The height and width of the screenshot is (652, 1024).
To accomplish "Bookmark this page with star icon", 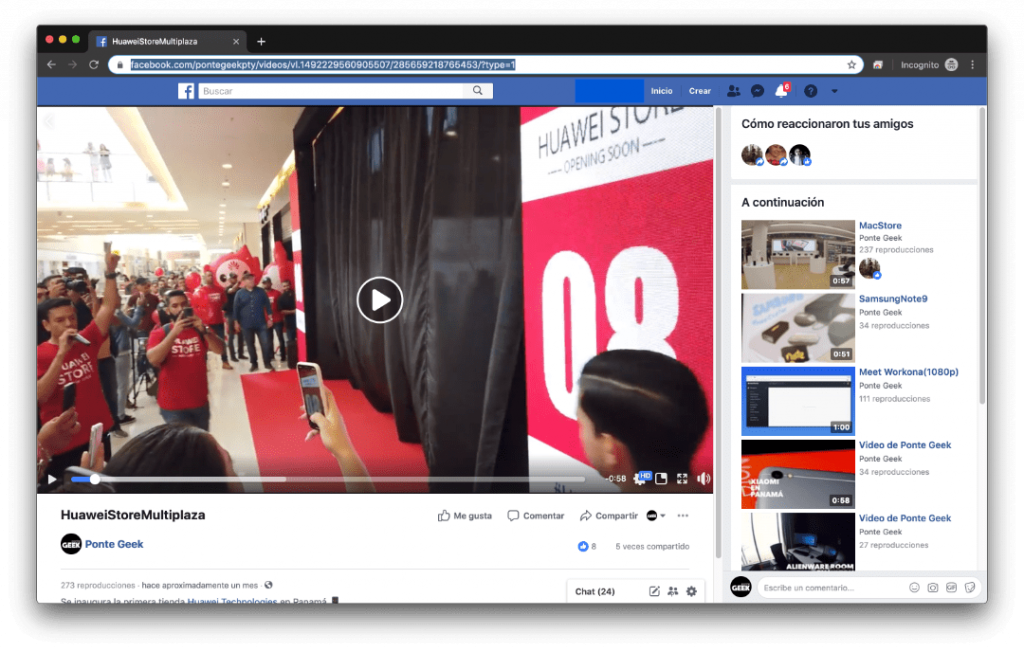I will click(851, 65).
